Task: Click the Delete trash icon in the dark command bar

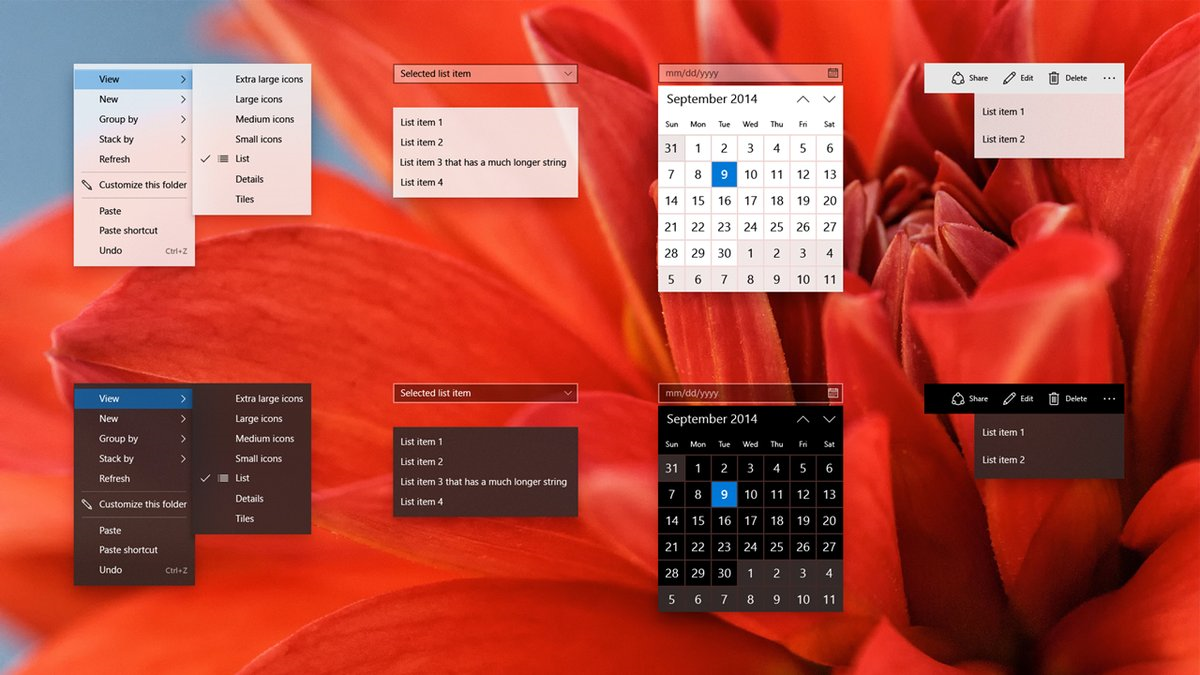Action: tap(1053, 398)
